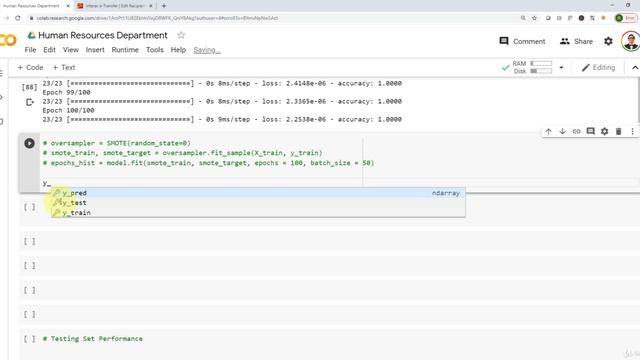Delete the current cell
The width and height of the screenshot is (640, 360).
coord(618,131)
